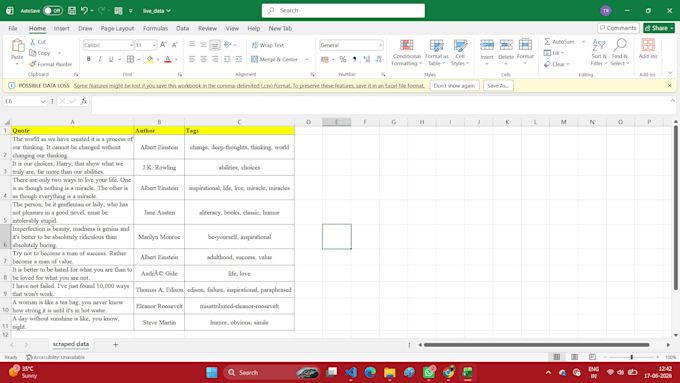
Task: Click the Cut scissors icon
Action: point(33,42)
